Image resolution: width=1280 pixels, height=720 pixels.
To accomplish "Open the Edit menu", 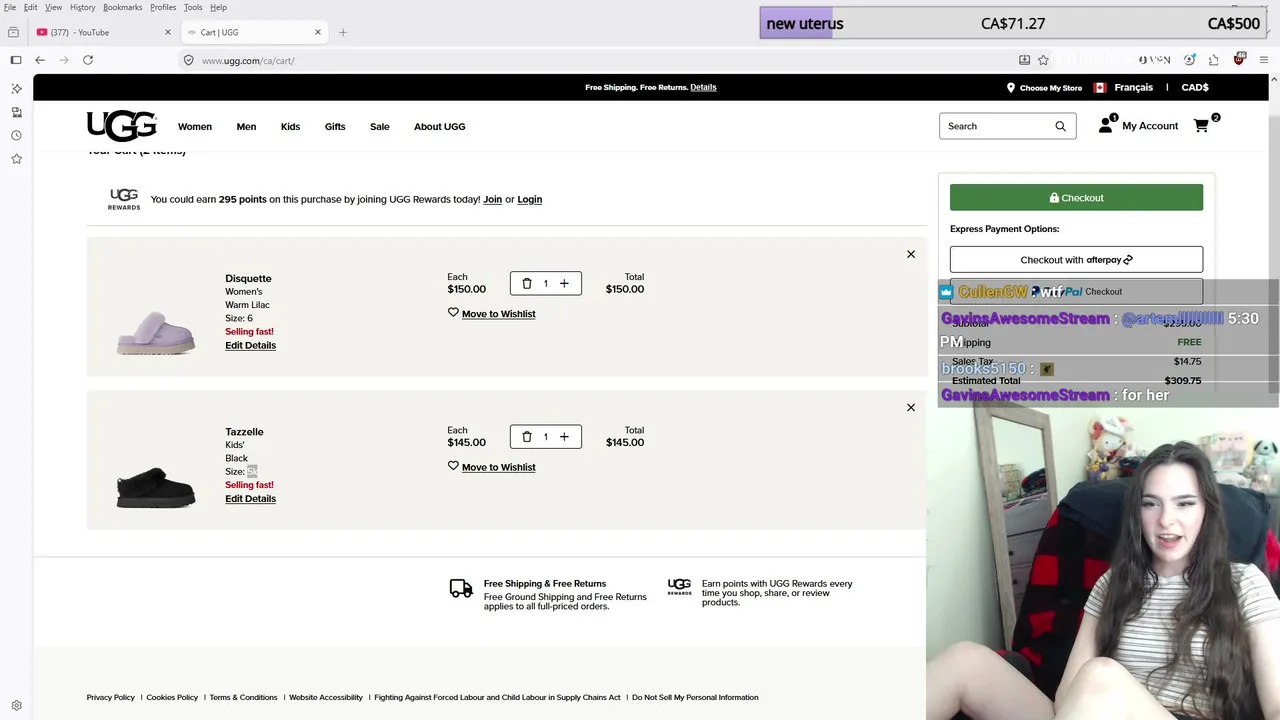I will click(31, 7).
